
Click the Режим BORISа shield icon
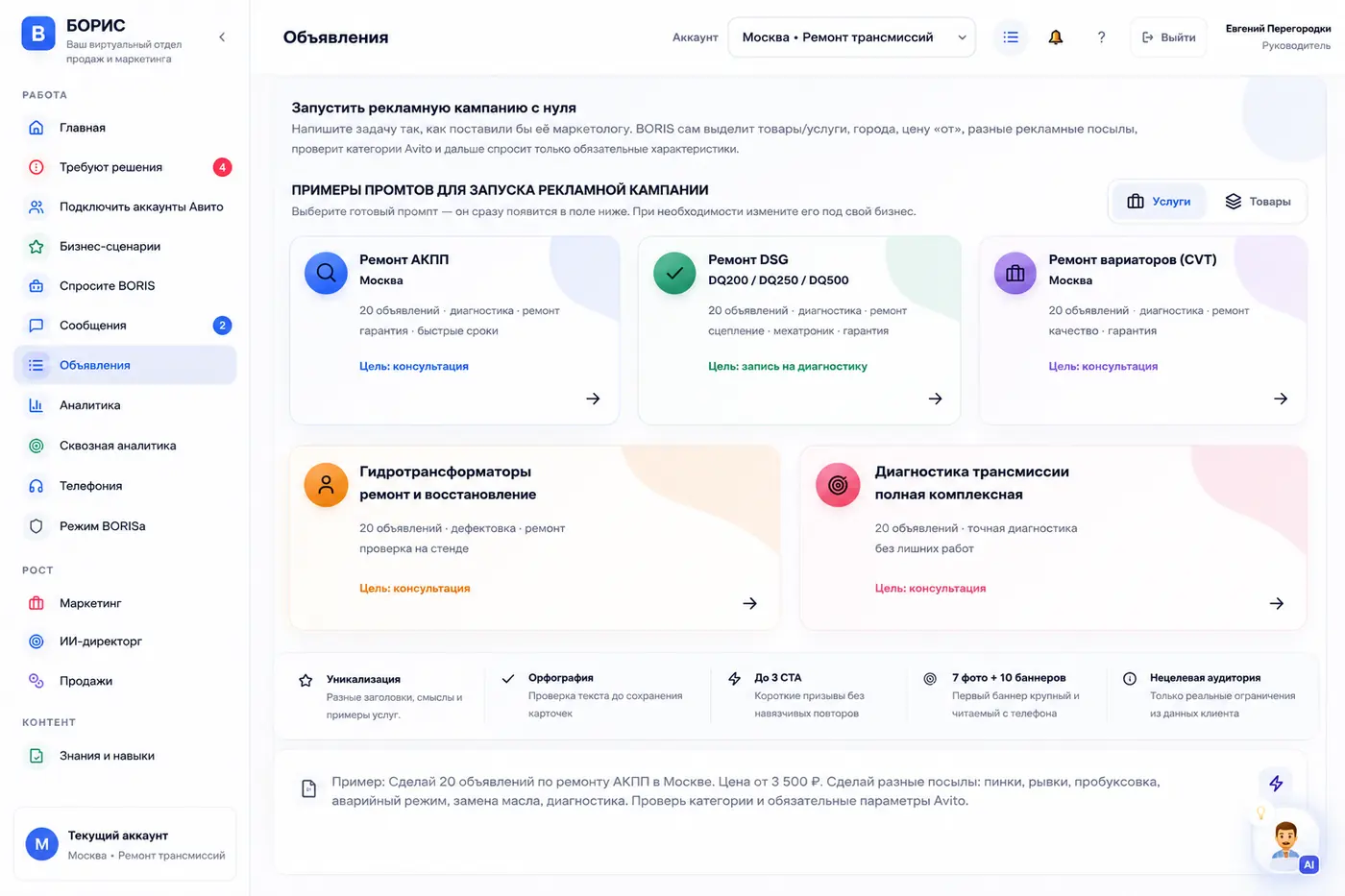[x=37, y=526]
